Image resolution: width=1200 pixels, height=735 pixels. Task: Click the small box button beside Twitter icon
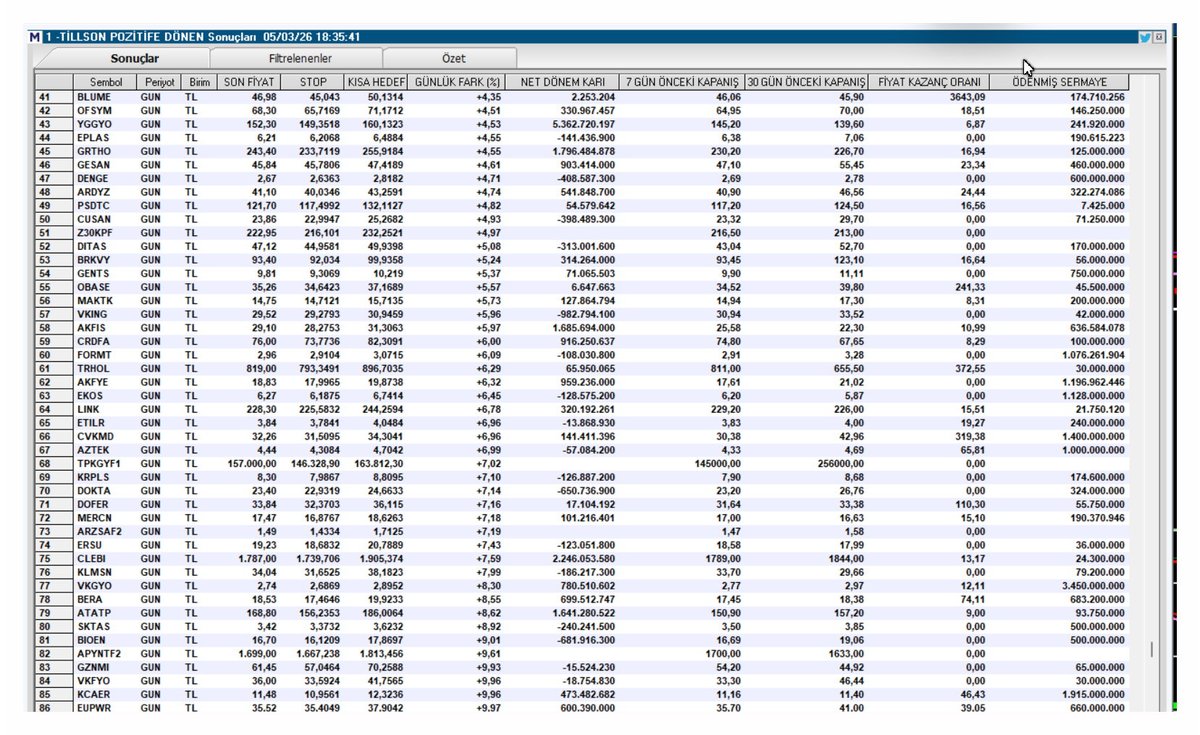(1159, 37)
